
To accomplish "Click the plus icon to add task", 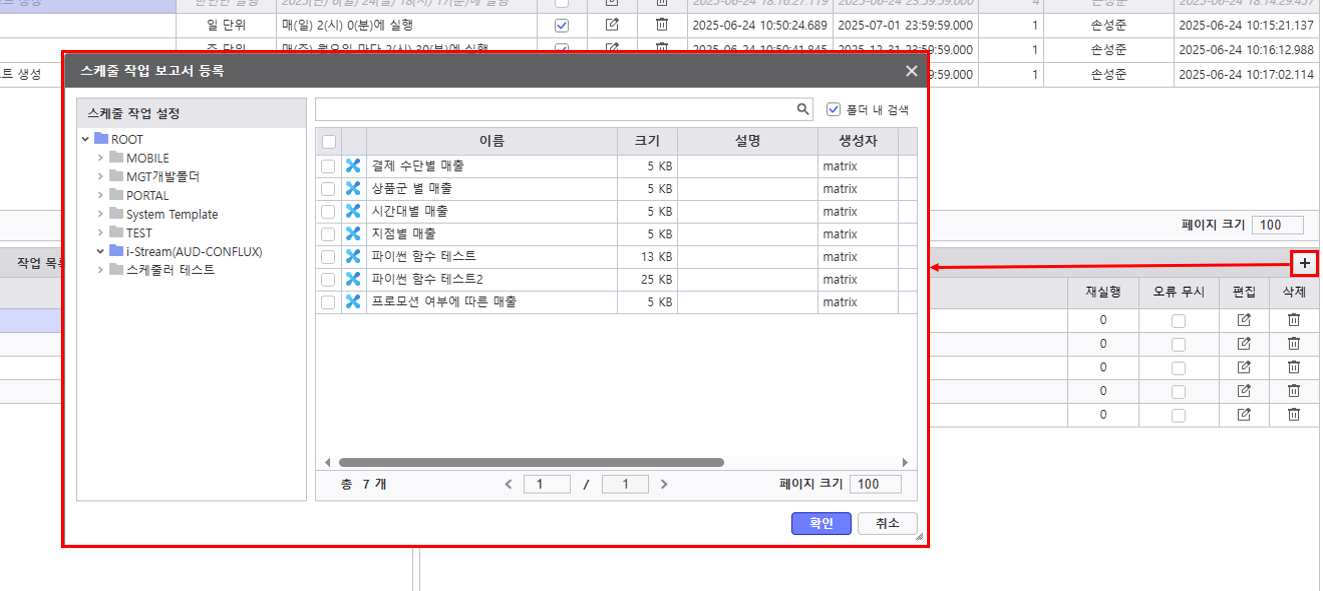I will click(x=1305, y=263).
